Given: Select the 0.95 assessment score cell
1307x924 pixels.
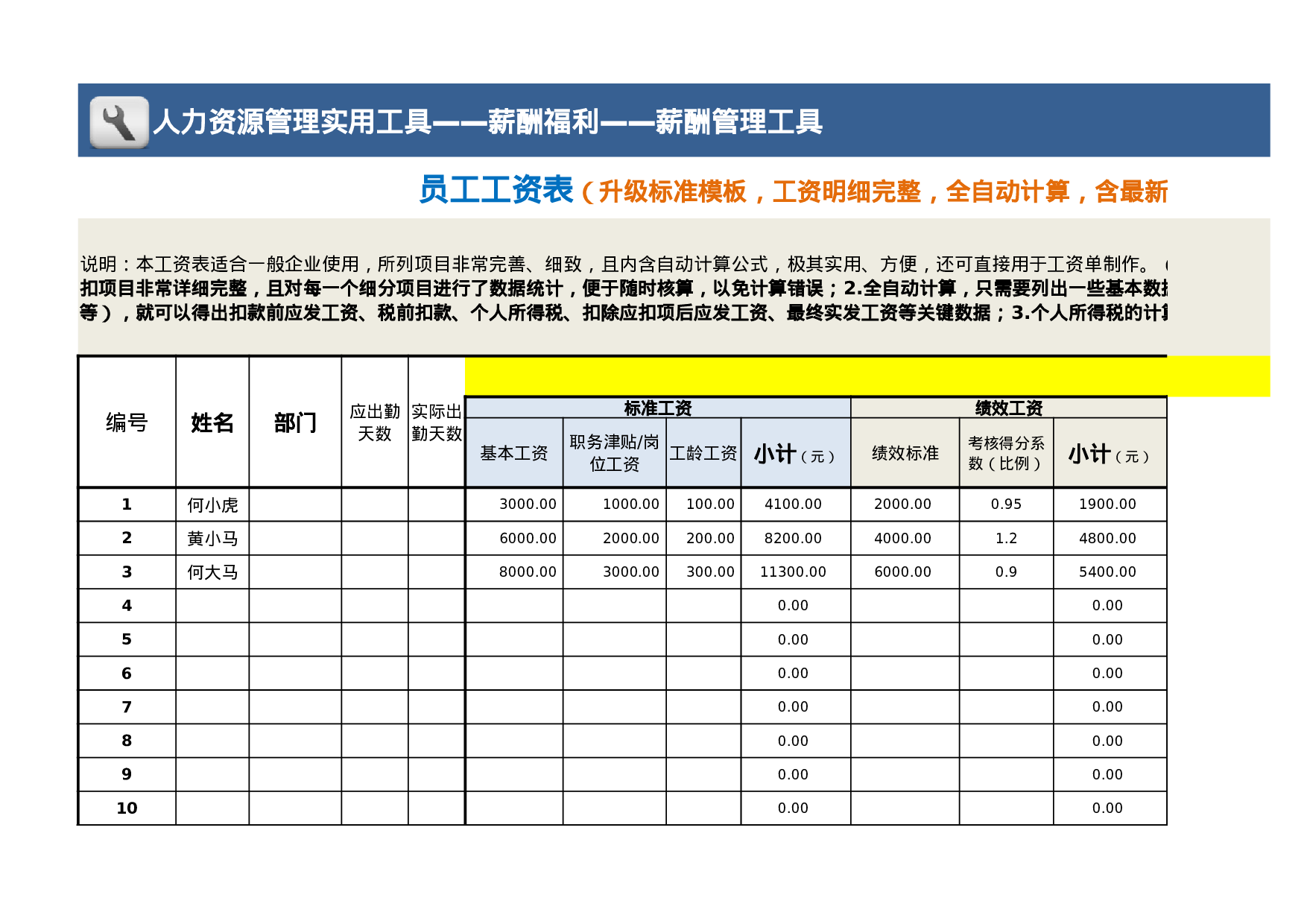Looking at the screenshot, I should 1007,504.
